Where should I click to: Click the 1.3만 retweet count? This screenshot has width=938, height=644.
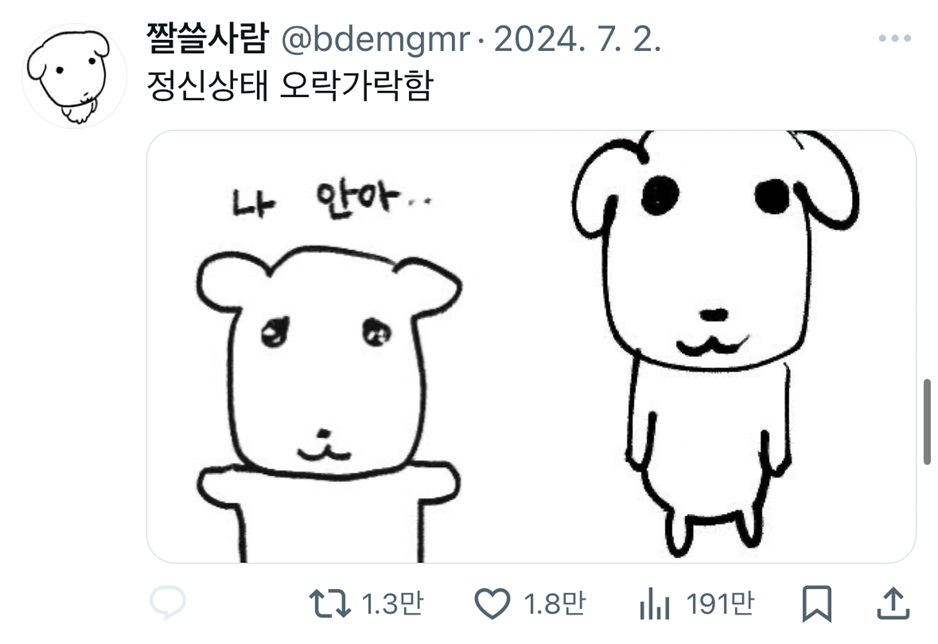coord(392,603)
